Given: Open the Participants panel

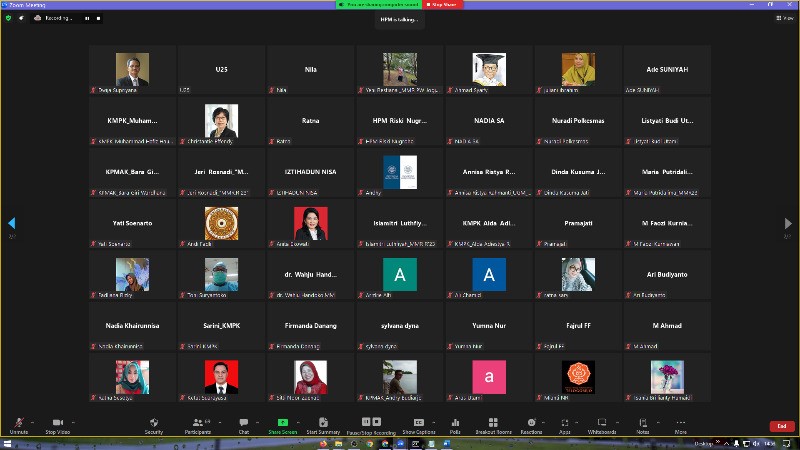Looking at the screenshot, I should click(197, 423).
